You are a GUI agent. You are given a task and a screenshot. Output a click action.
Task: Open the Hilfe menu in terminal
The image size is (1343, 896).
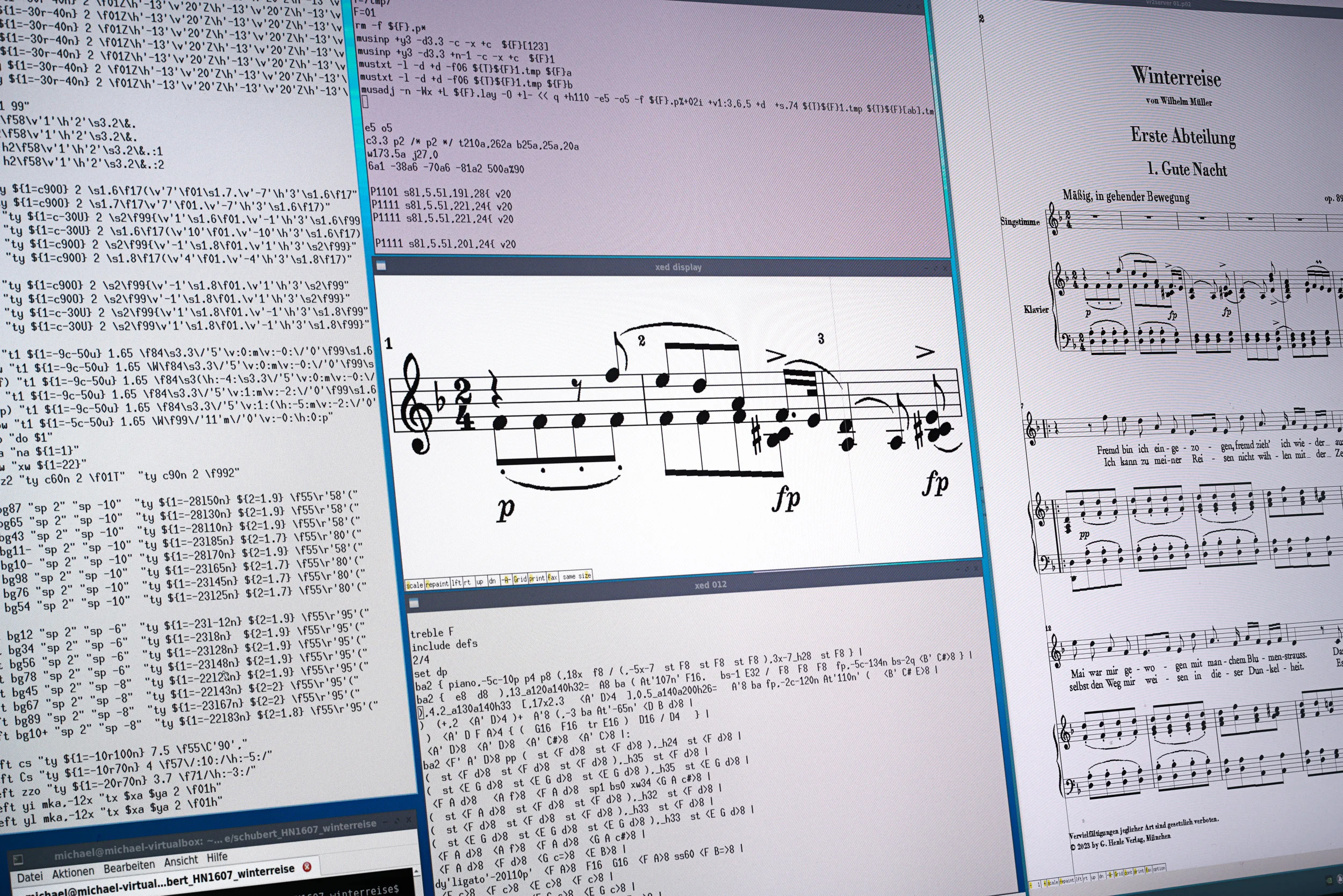coord(217,857)
